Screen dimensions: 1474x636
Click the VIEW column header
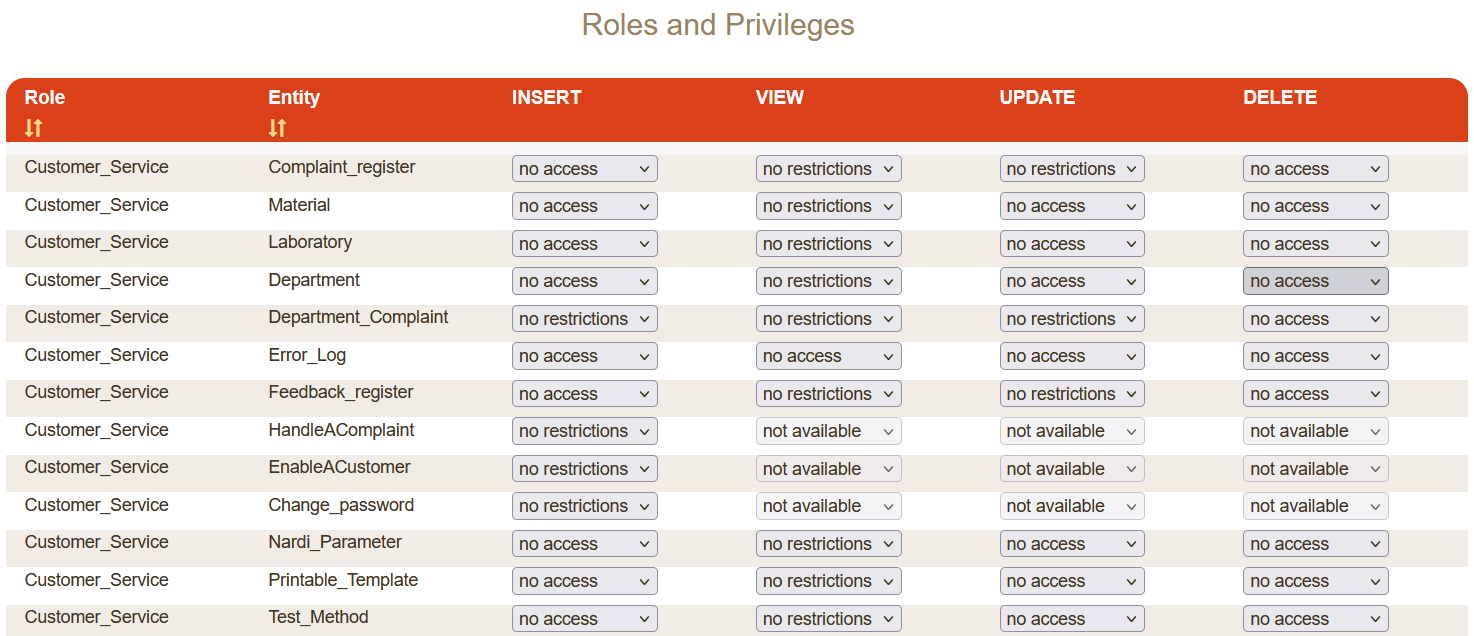click(780, 97)
